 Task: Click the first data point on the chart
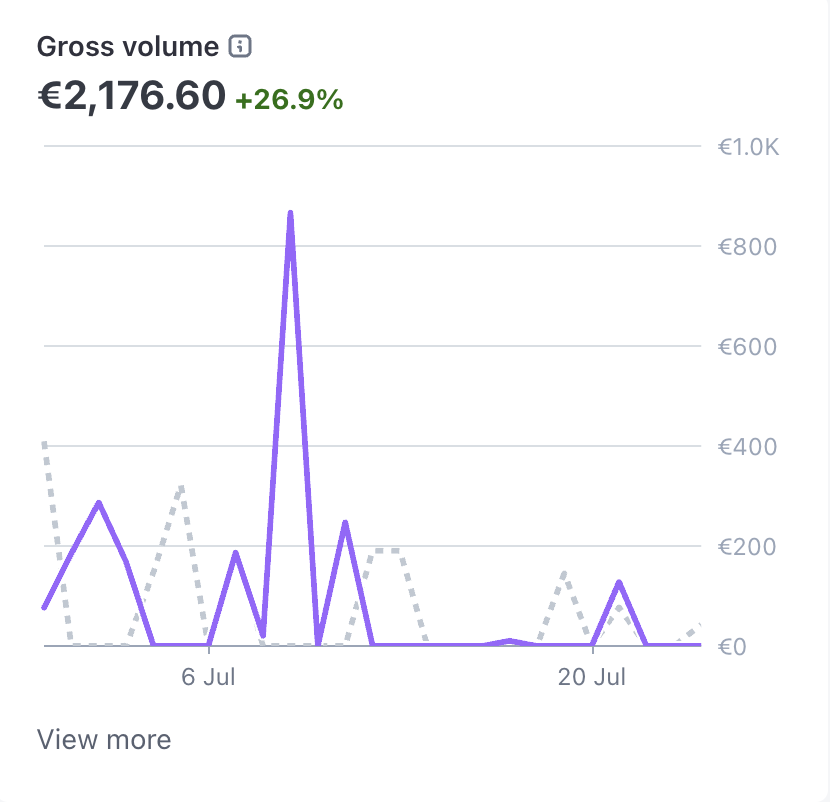tap(42, 607)
